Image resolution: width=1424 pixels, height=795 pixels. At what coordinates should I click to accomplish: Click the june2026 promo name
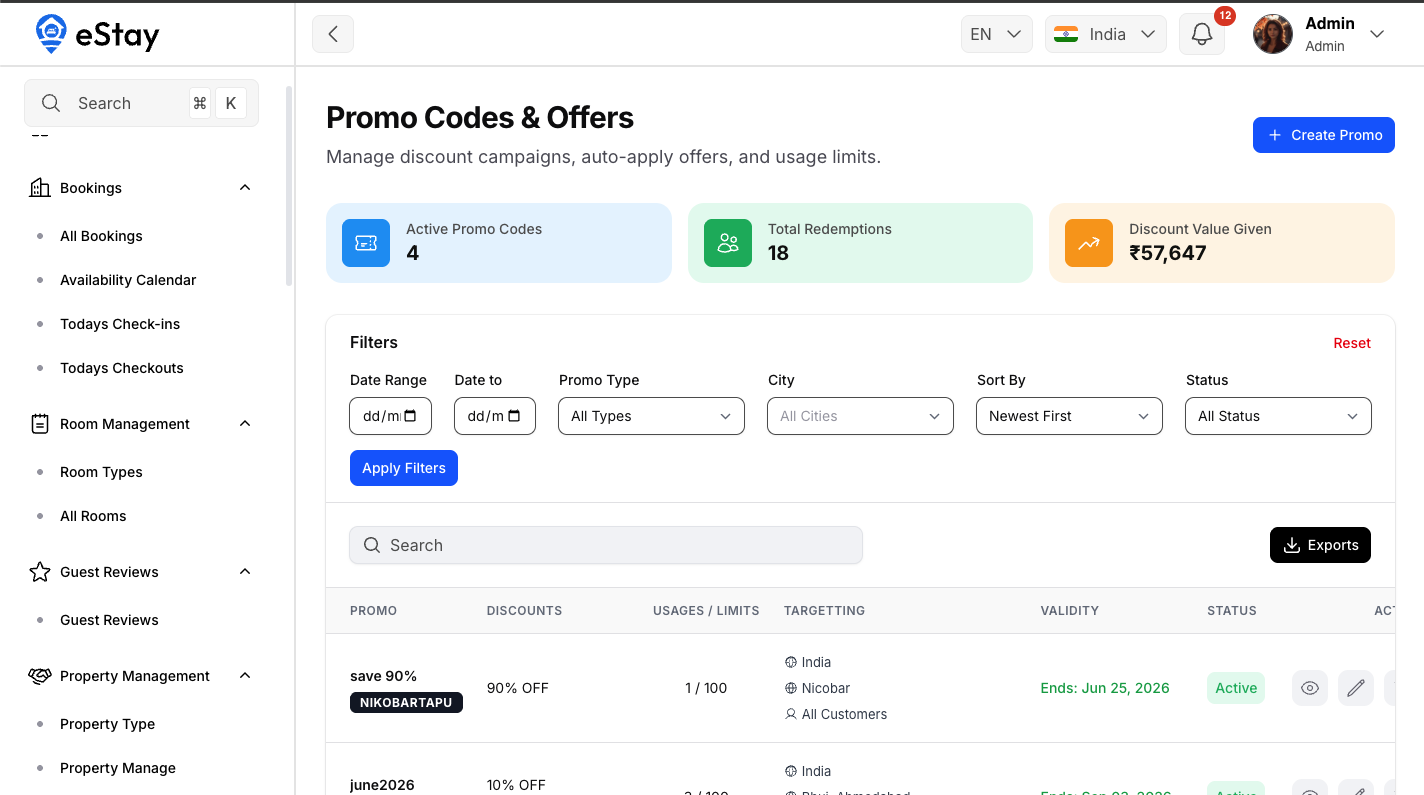click(382, 785)
